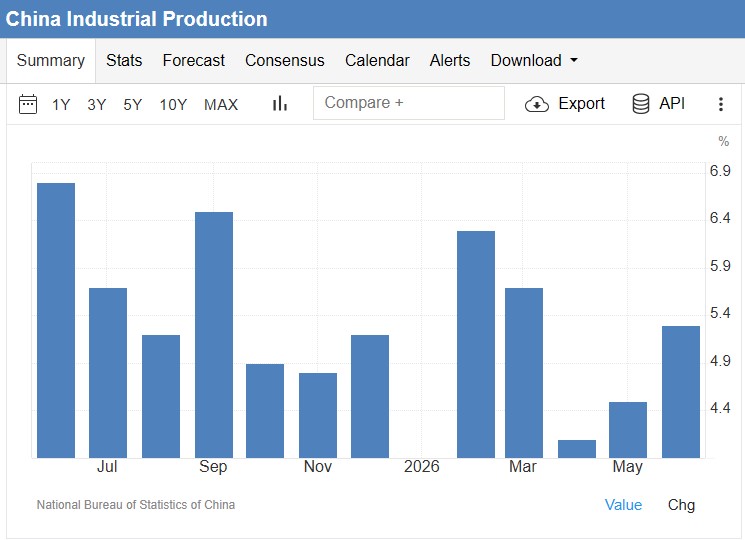
Task: Change chart type via bar chart icon
Action: (280, 104)
